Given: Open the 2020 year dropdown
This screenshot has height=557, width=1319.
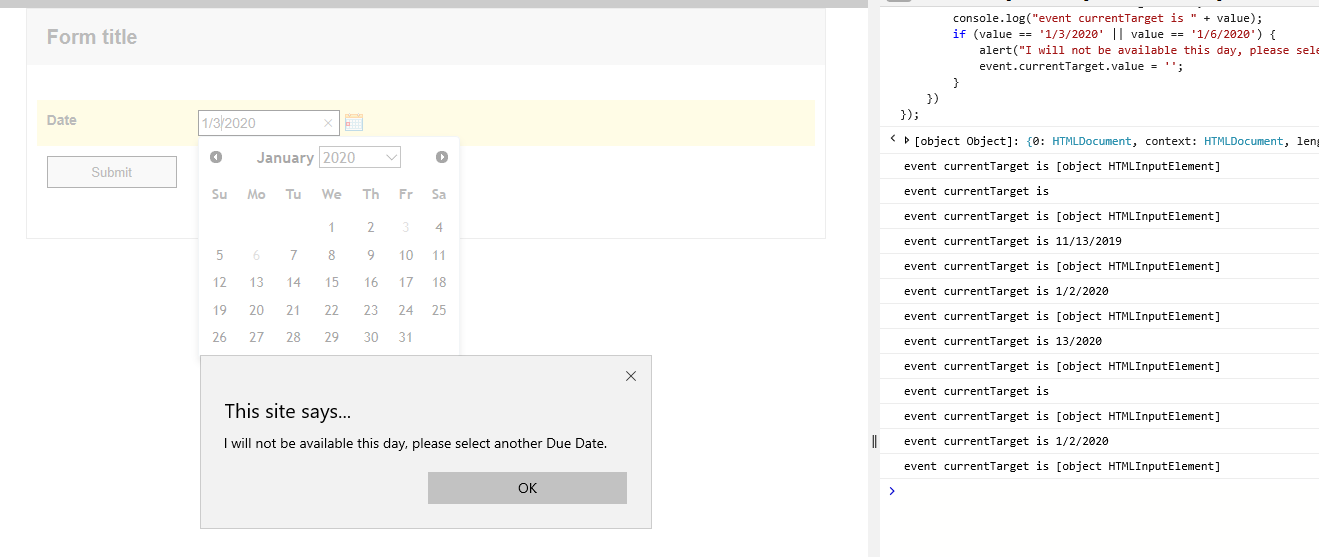Looking at the screenshot, I should tap(360, 157).
